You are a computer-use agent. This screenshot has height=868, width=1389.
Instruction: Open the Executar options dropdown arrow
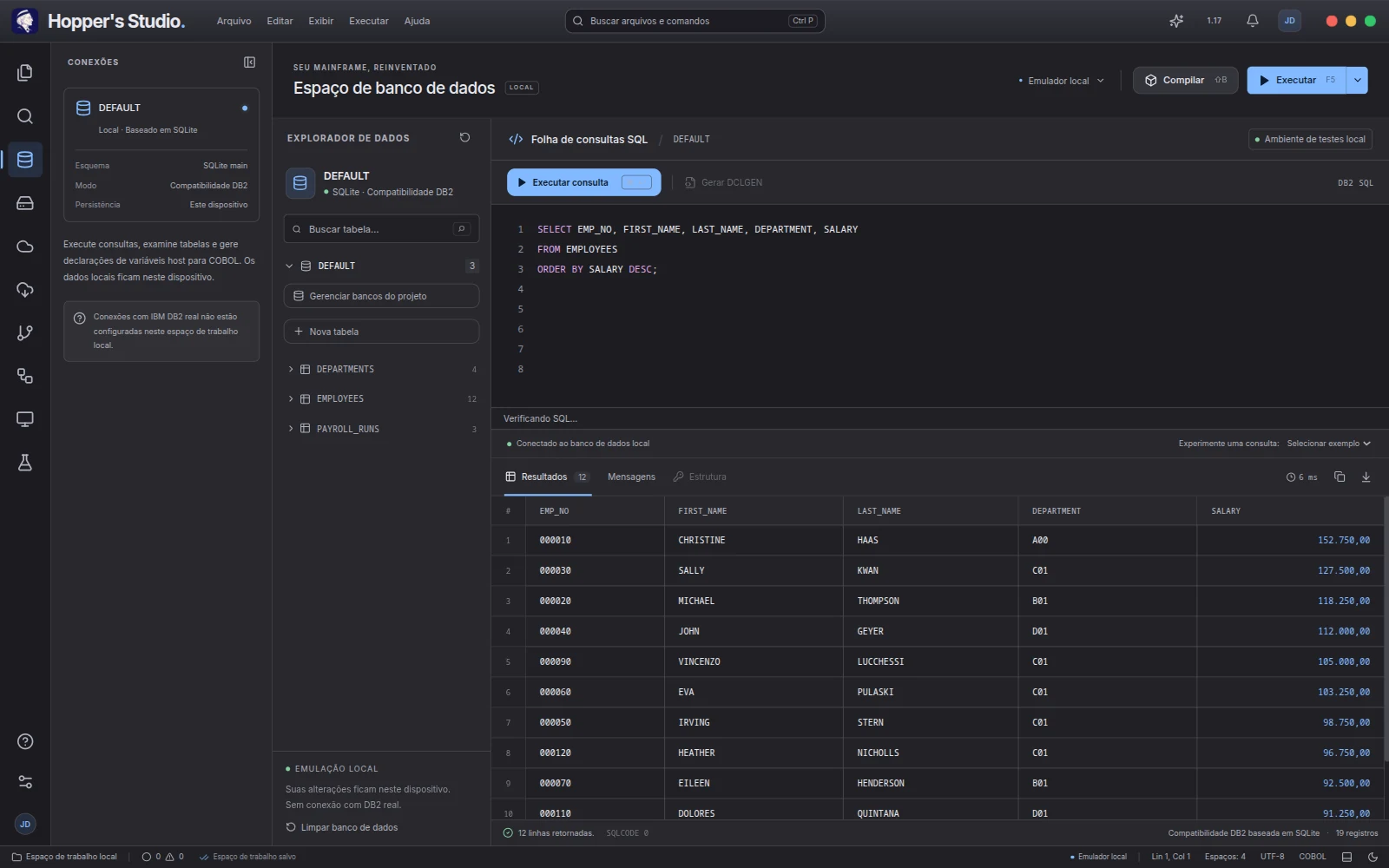[1357, 80]
